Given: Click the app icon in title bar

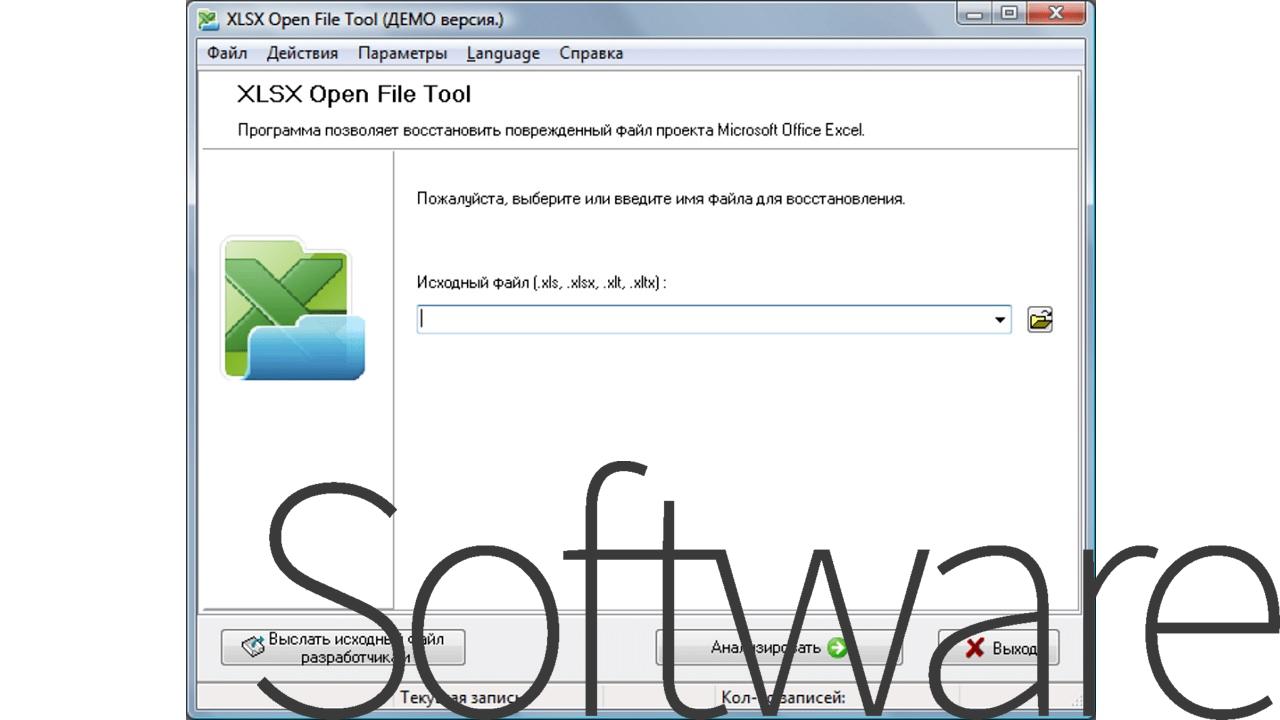Looking at the screenshot, I should [208, 20].
